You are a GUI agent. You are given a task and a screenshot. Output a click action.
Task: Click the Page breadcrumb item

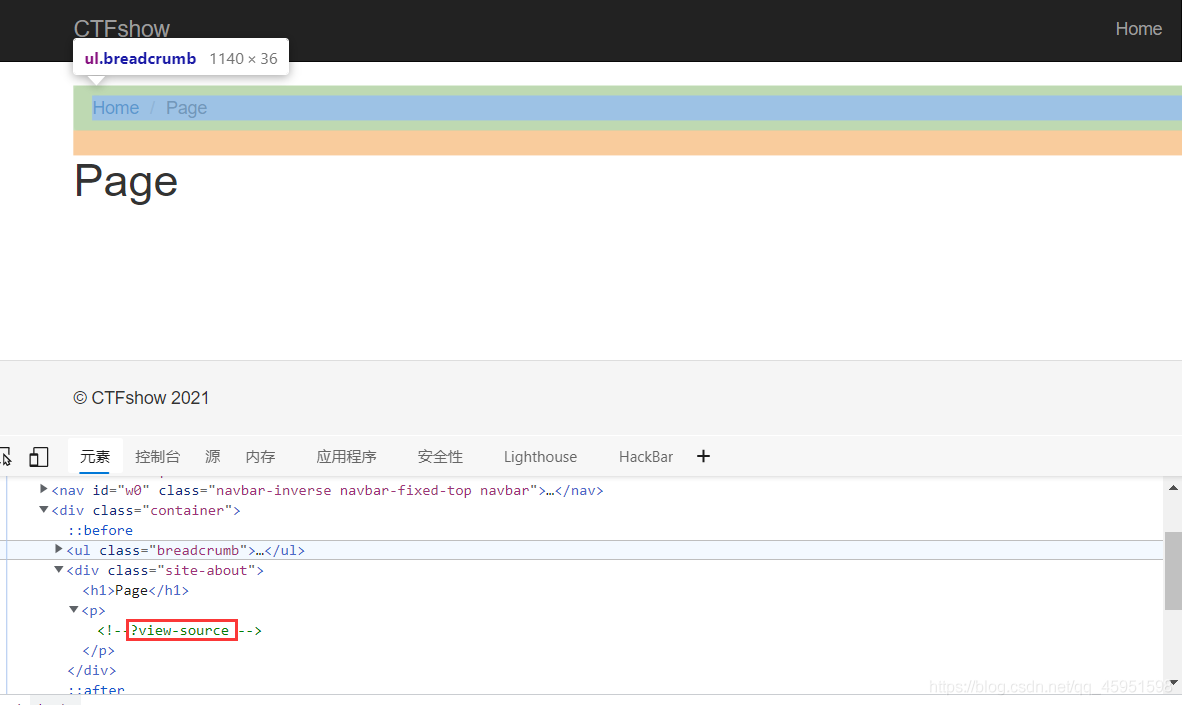tap(186, 108)
